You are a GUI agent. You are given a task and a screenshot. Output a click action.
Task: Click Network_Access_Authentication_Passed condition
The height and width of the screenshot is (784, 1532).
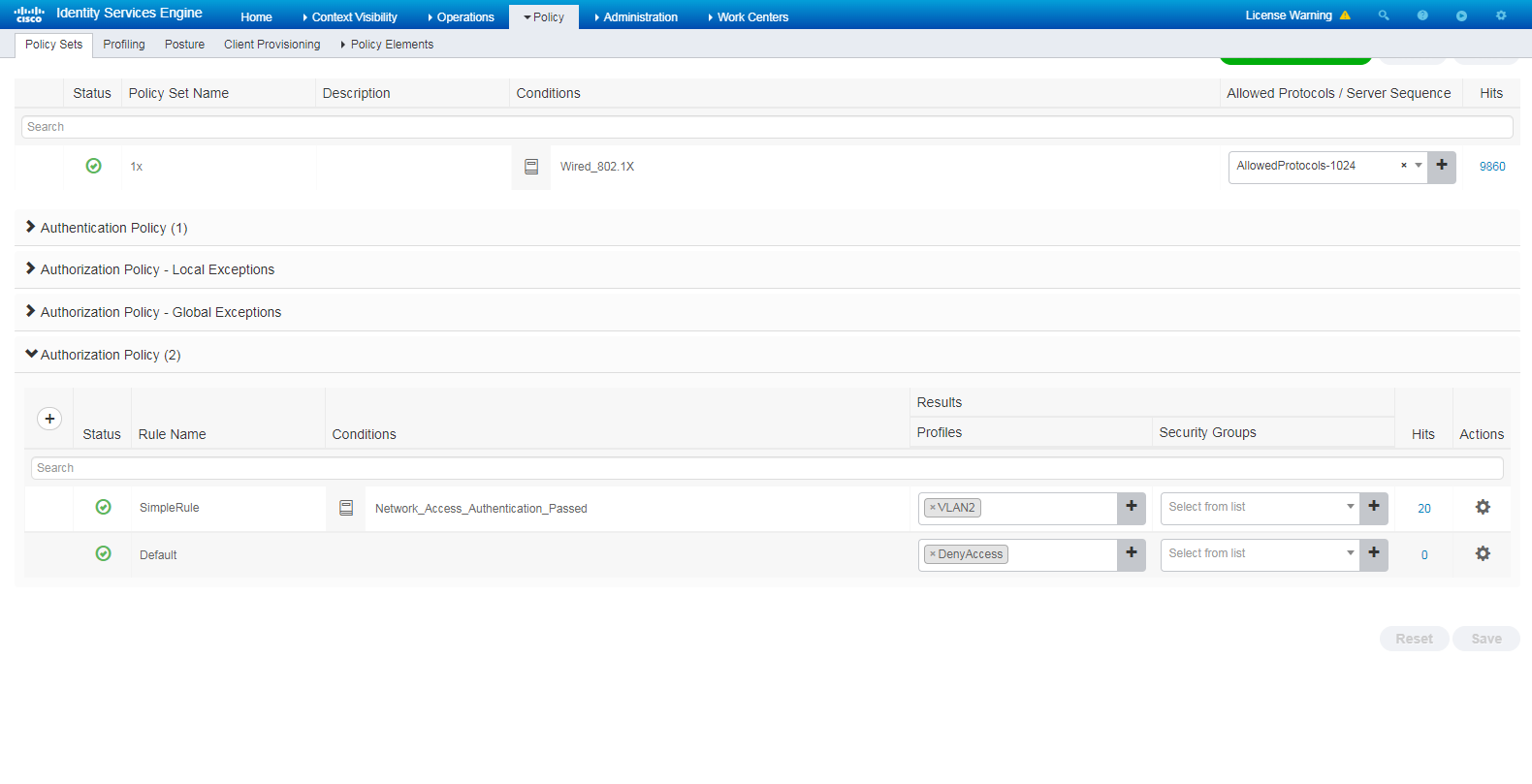(481, 509)
